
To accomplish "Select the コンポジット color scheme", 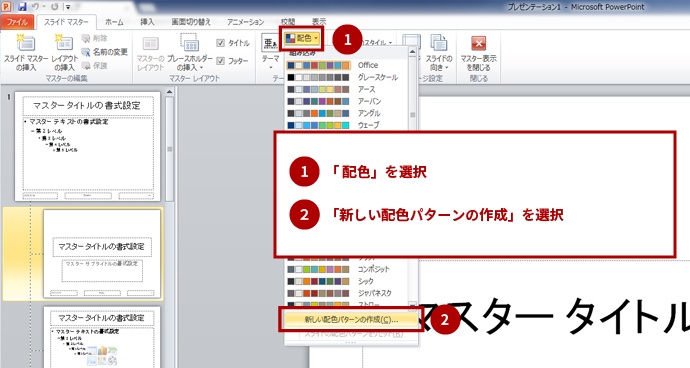I will [x=346, y=269].
